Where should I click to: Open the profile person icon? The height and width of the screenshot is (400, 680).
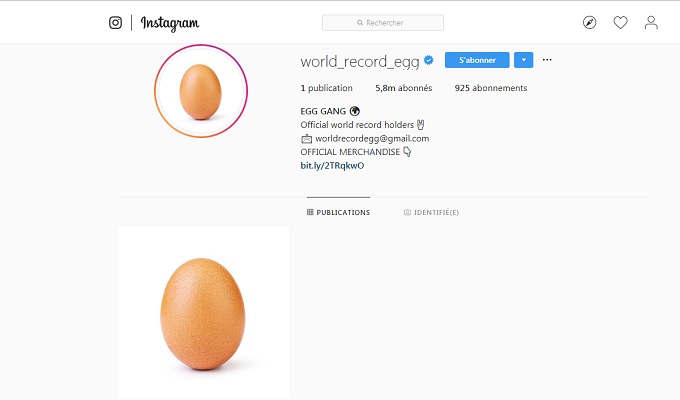(651, 23)
